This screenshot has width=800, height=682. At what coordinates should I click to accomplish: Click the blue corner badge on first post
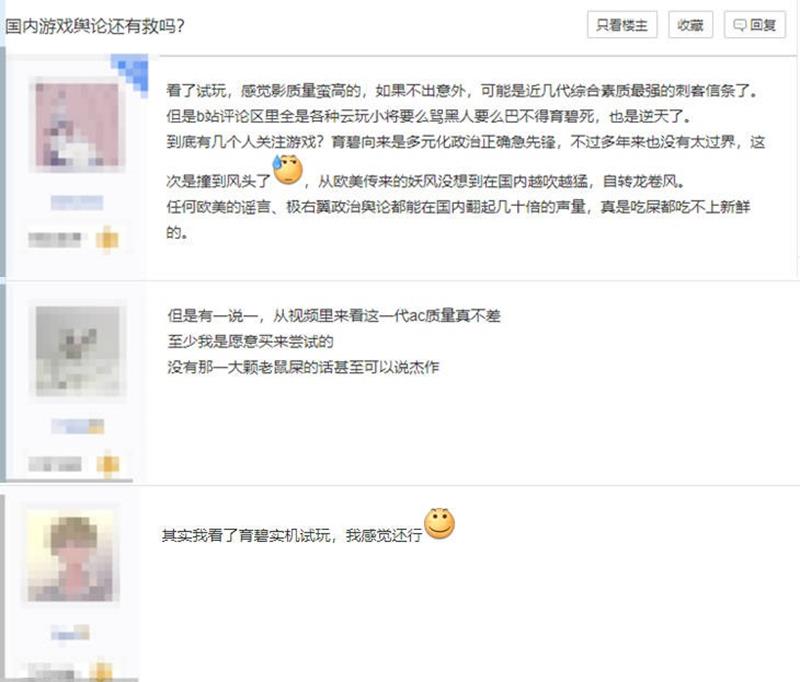[x=131, y=72]
